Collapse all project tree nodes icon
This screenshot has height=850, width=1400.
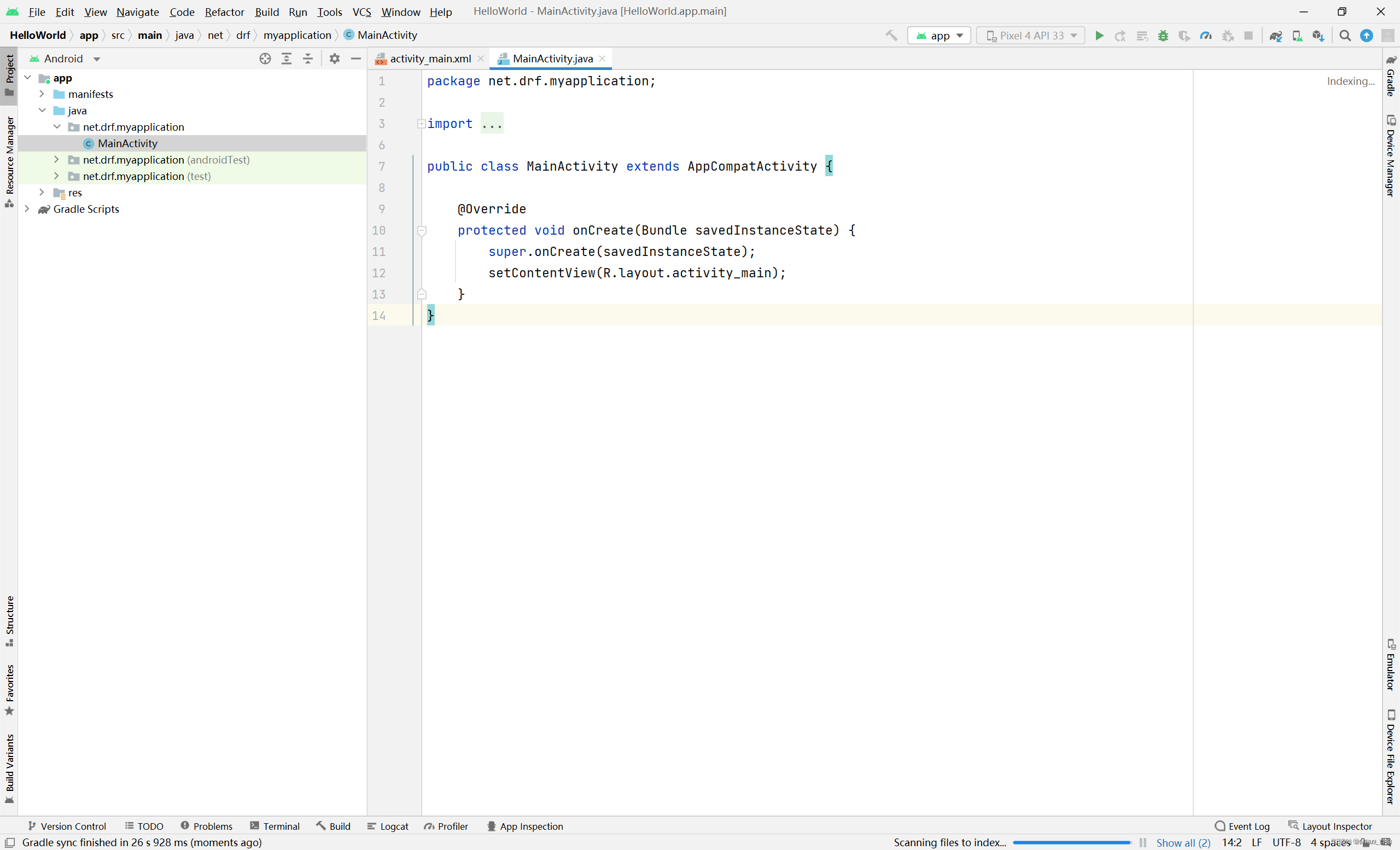[307, 59]
